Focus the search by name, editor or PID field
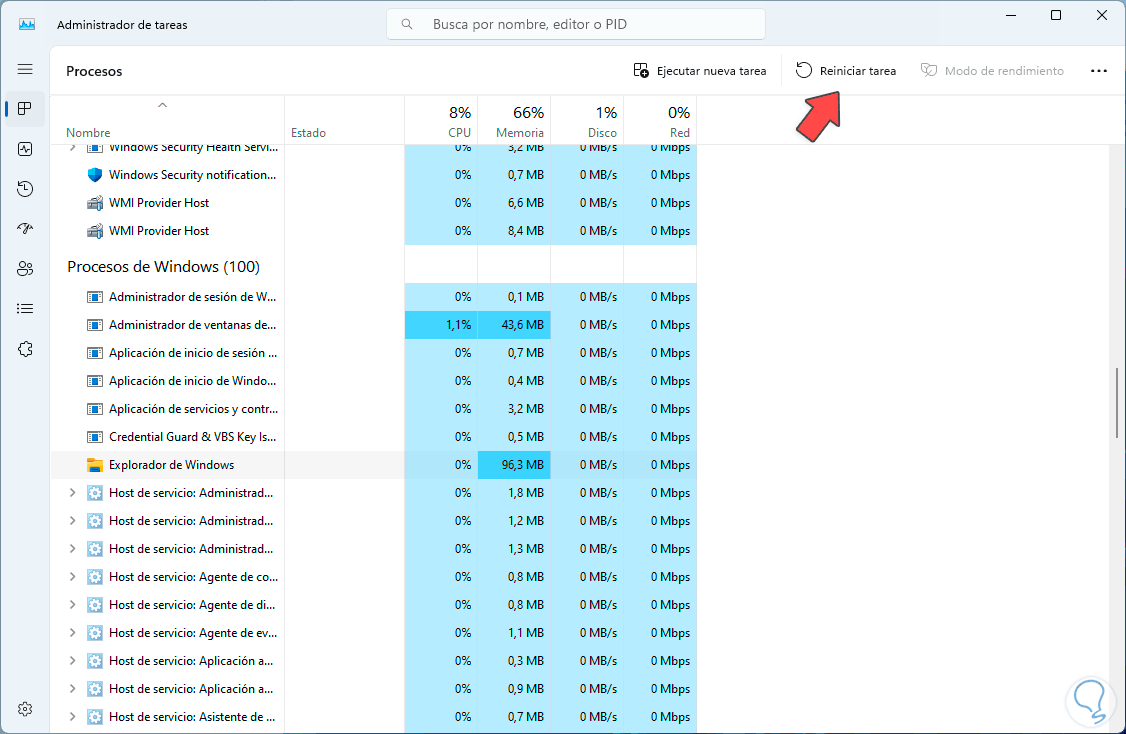Screen dimensions: 1126x734 tap(576, 24)
